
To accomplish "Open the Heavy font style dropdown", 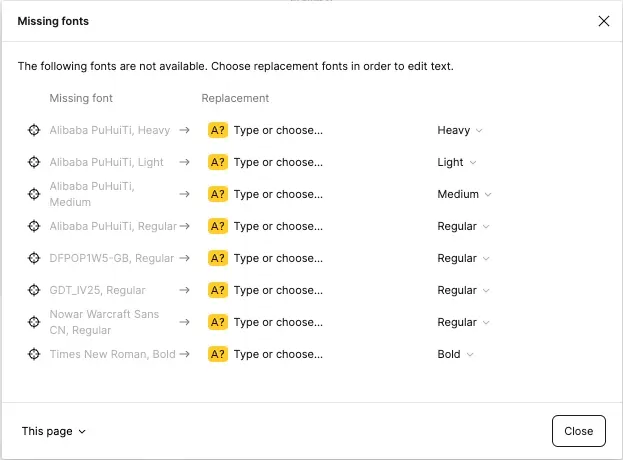I will [460, 130].
